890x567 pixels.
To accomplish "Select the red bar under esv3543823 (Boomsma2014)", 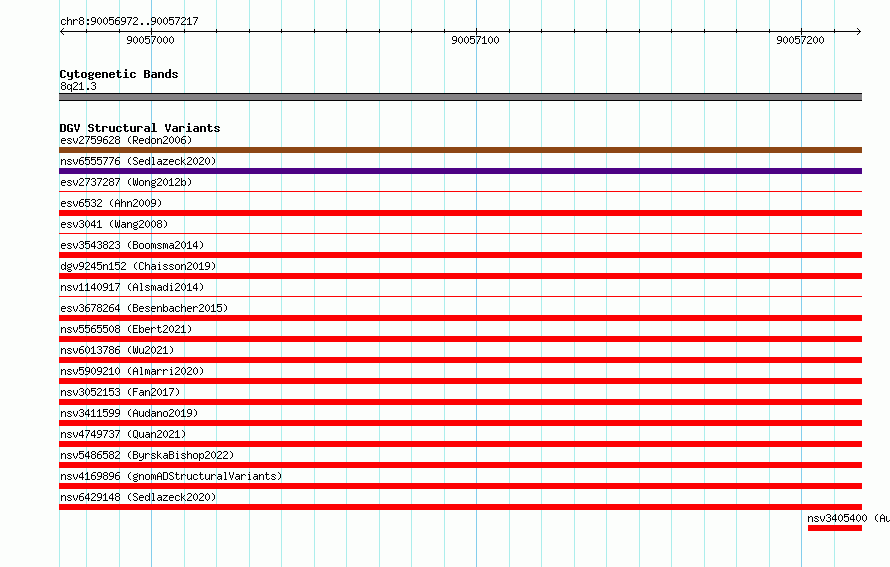I will pyautogui.click(x=460, y=255).
